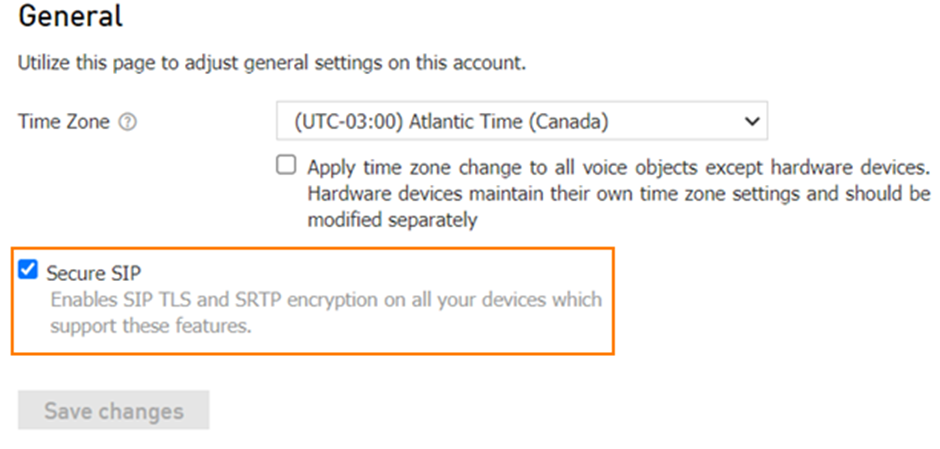The height and width of the screenshot is (449, 940).
Task: Click the 'Hardware devices maintain their own' sentence
Action: coord(619,194)
